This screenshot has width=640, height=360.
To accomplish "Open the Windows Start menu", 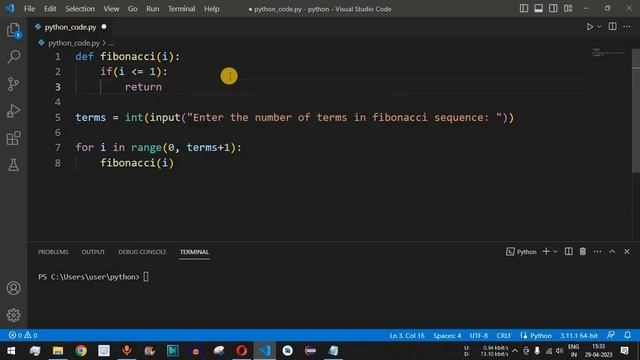I will (x=11, y=351).
